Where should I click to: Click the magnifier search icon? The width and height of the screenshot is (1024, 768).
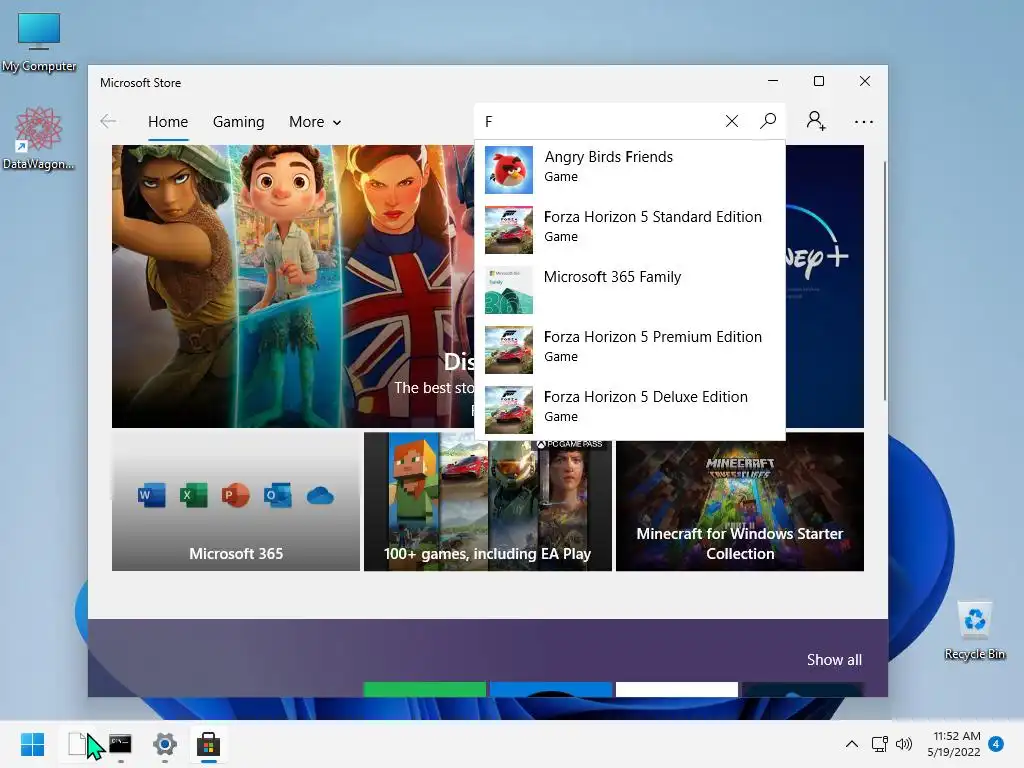point(768,121)
